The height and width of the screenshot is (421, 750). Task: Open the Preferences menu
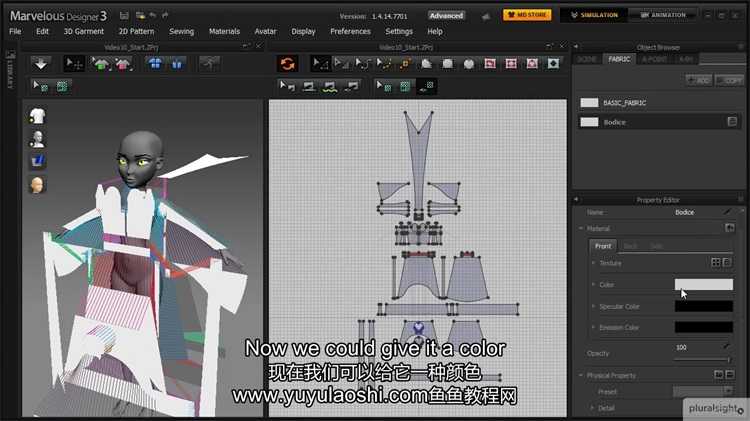pos(350,31)
